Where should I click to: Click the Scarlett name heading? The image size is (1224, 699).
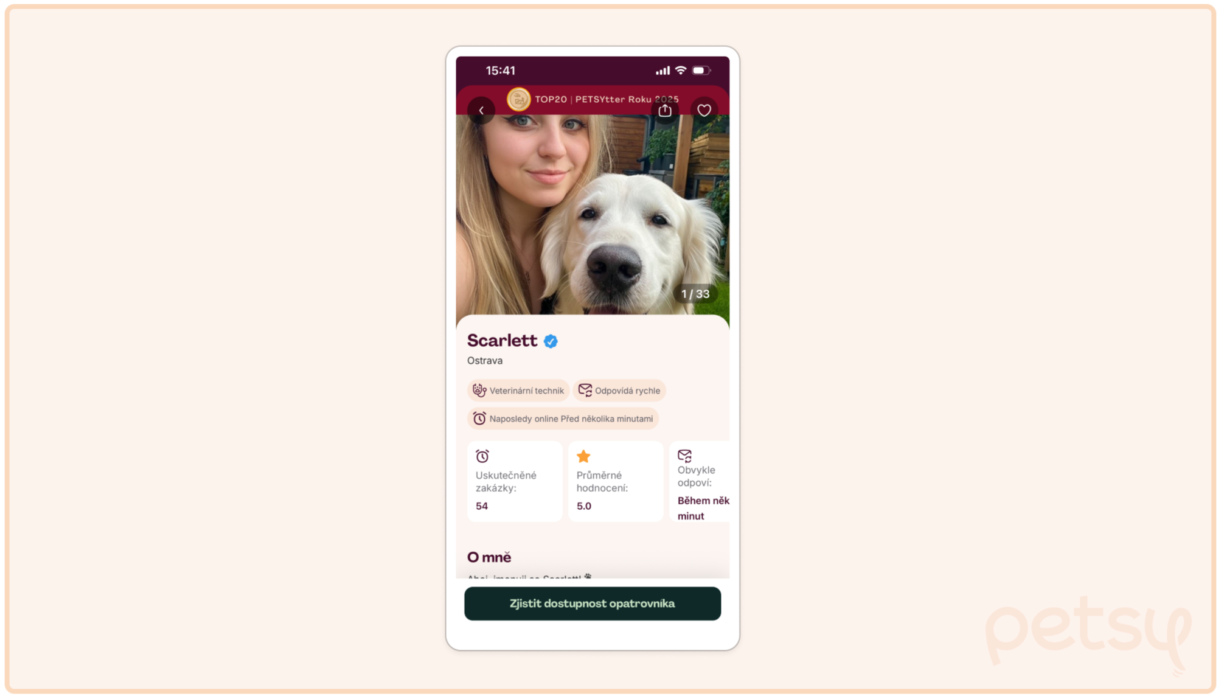pyautogui.click(x=502, y=341)
